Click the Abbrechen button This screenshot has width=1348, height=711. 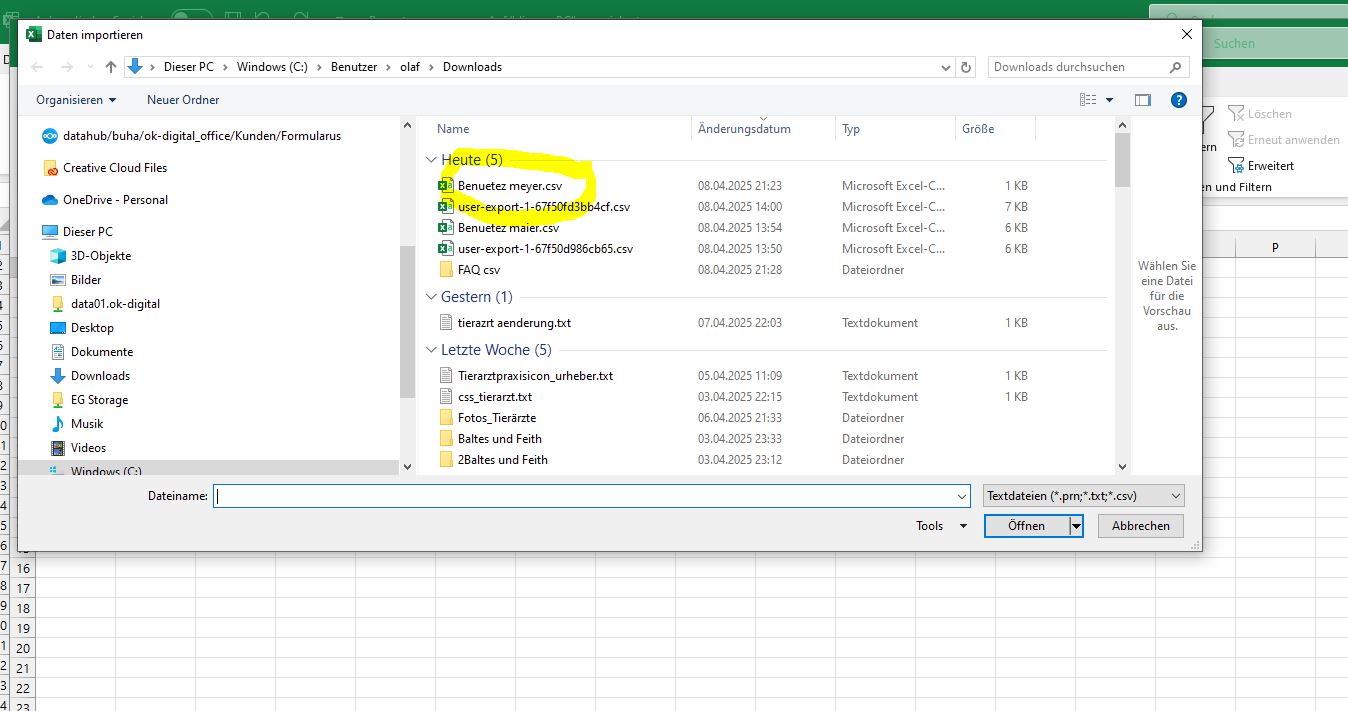(1140, 526)
